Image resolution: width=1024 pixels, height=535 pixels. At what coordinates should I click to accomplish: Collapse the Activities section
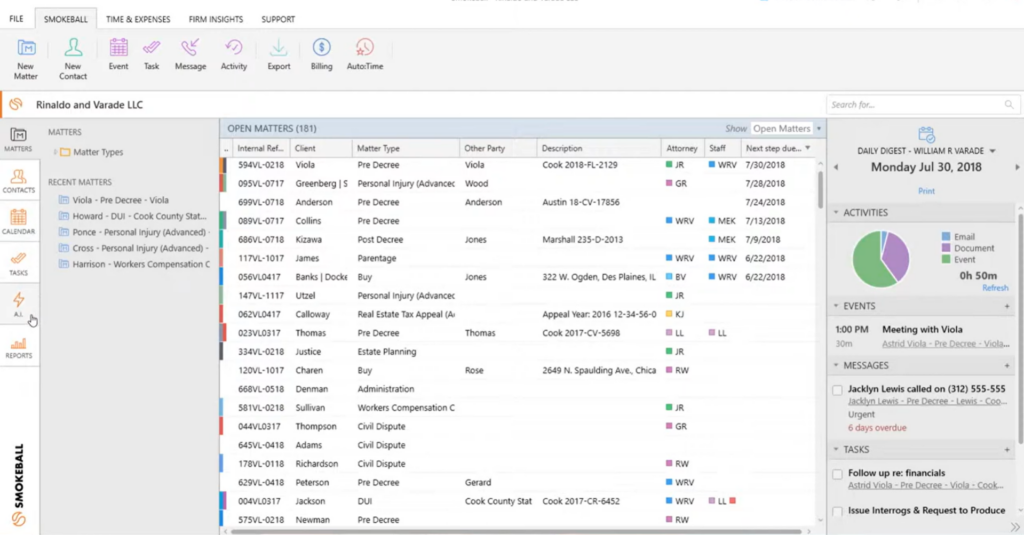[x=836, y=213]
